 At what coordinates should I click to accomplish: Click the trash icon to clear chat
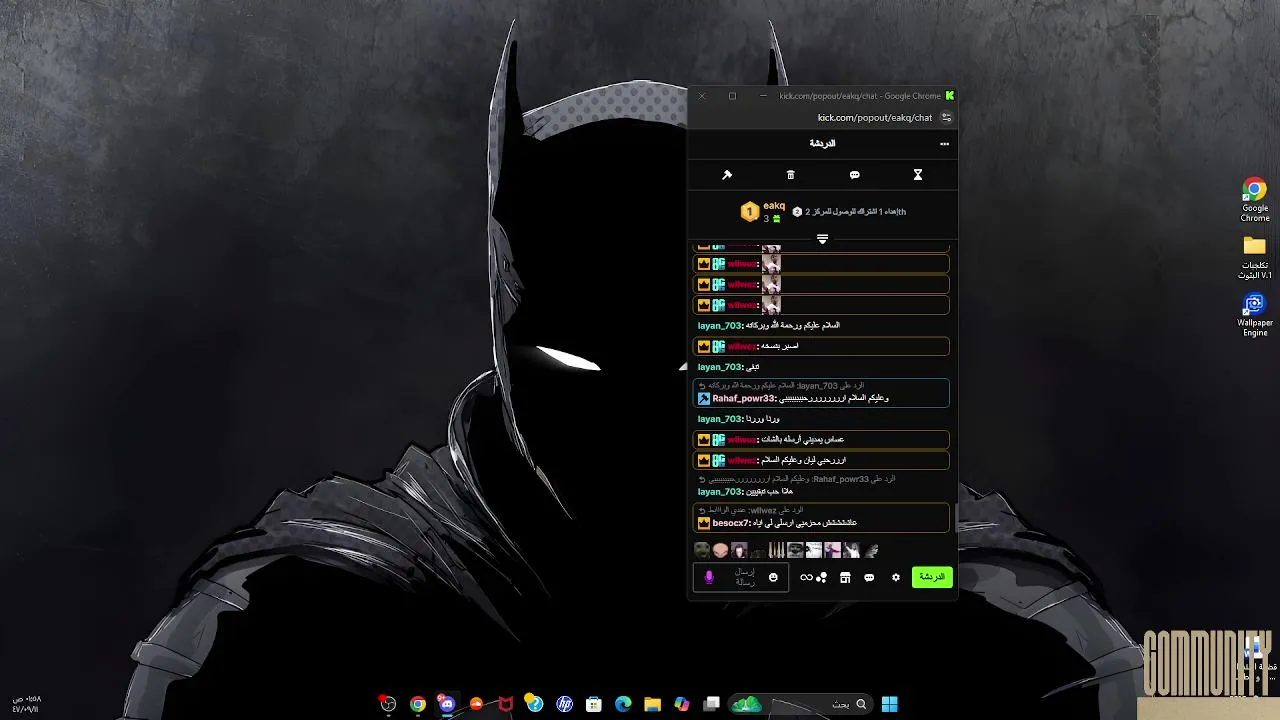pos(790,175)
